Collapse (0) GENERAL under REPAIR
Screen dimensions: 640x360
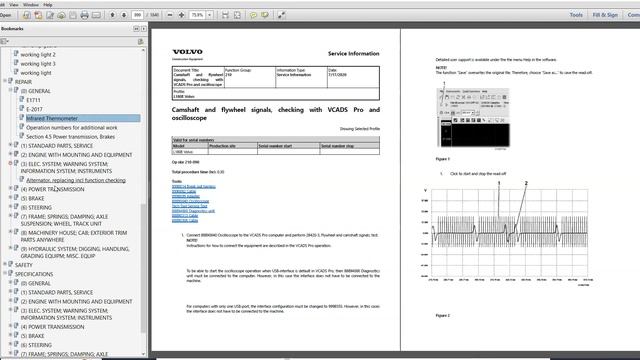pos(11,90)
